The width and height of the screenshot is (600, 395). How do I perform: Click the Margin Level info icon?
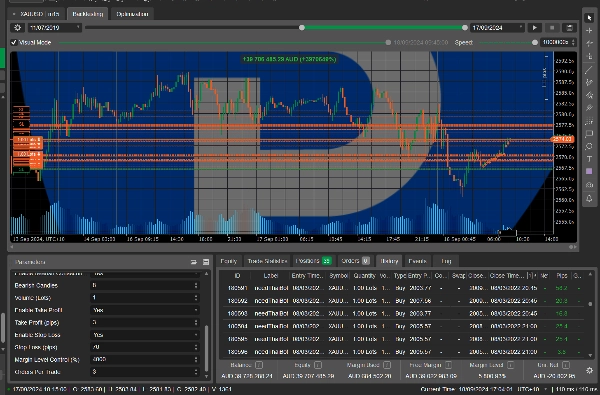coord(510,365)
